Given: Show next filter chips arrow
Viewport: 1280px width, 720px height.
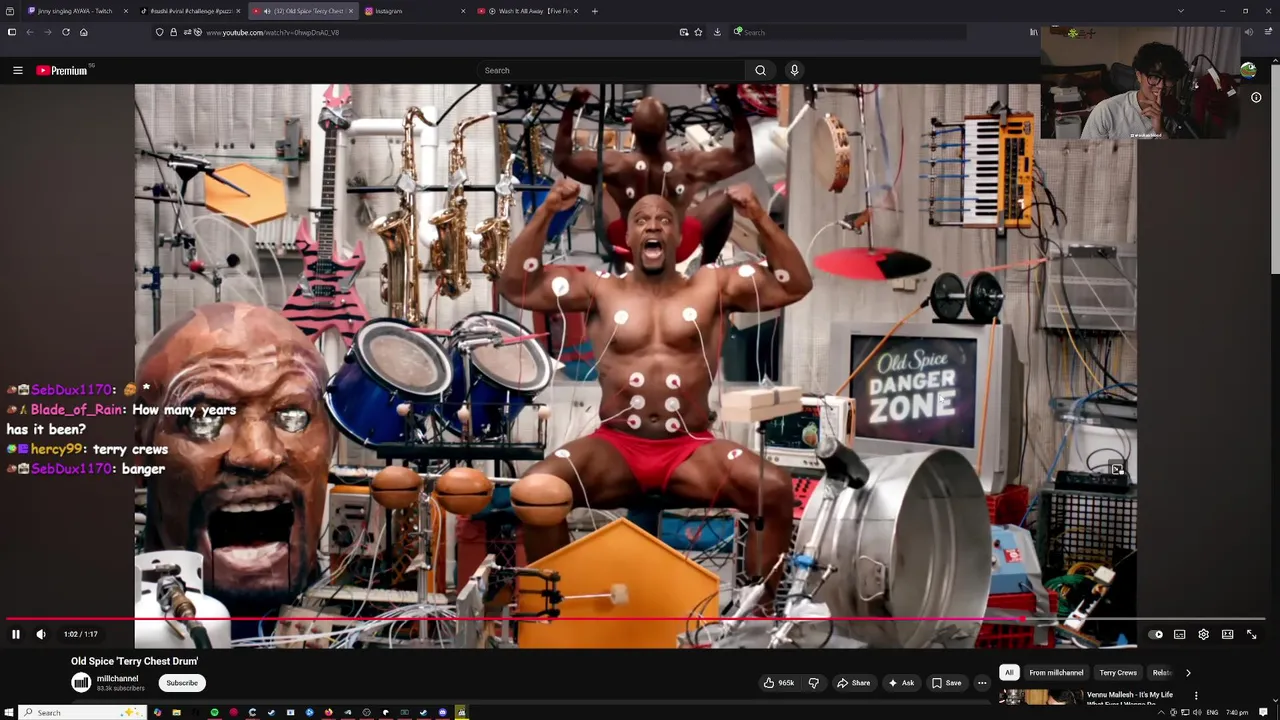Looking at the screenshot, I should (x=1188, y=673).
